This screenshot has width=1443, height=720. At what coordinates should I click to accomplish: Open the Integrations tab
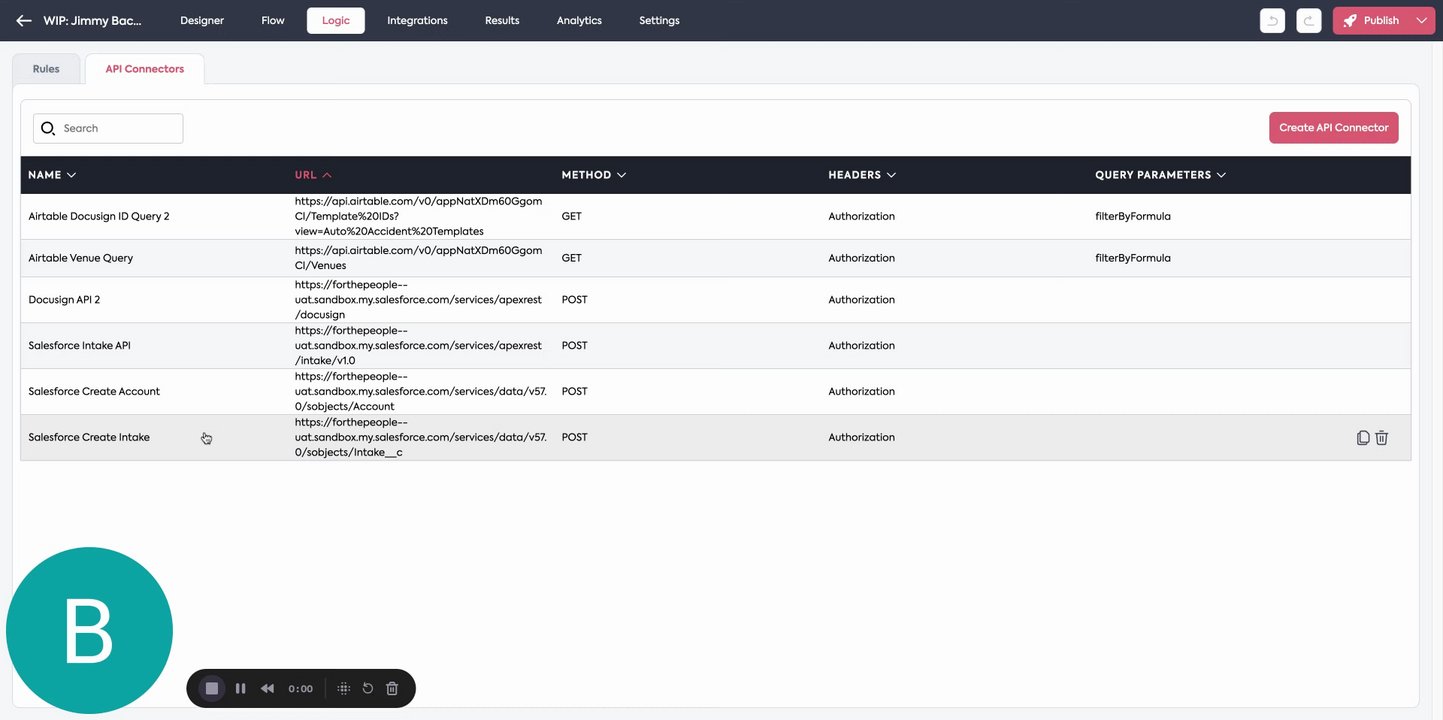(417, 20)
